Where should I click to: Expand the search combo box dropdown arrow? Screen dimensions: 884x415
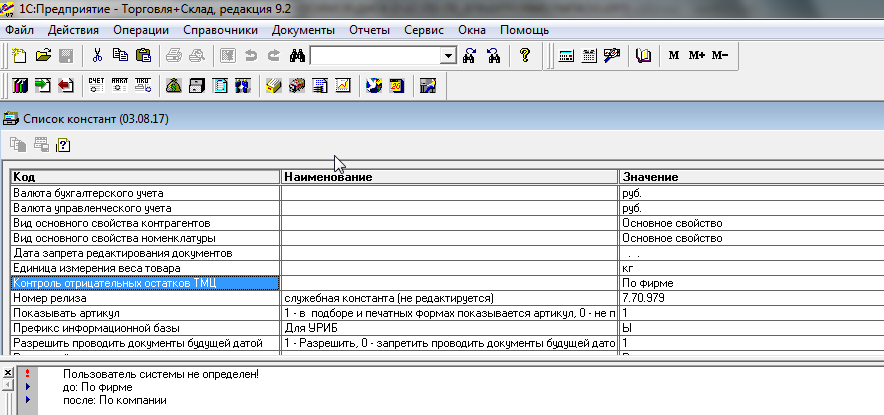tap(449, 55)
